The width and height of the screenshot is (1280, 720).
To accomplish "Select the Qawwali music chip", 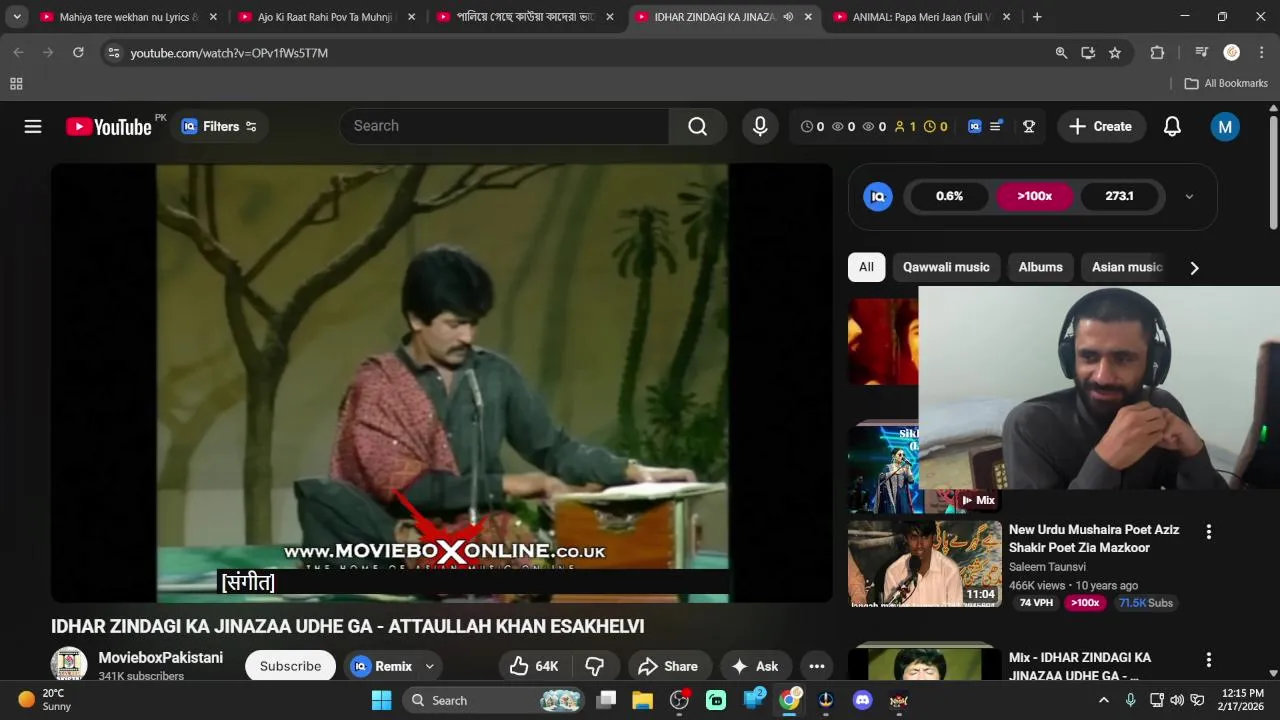I will pyautogui.click(x=946, y=267).
